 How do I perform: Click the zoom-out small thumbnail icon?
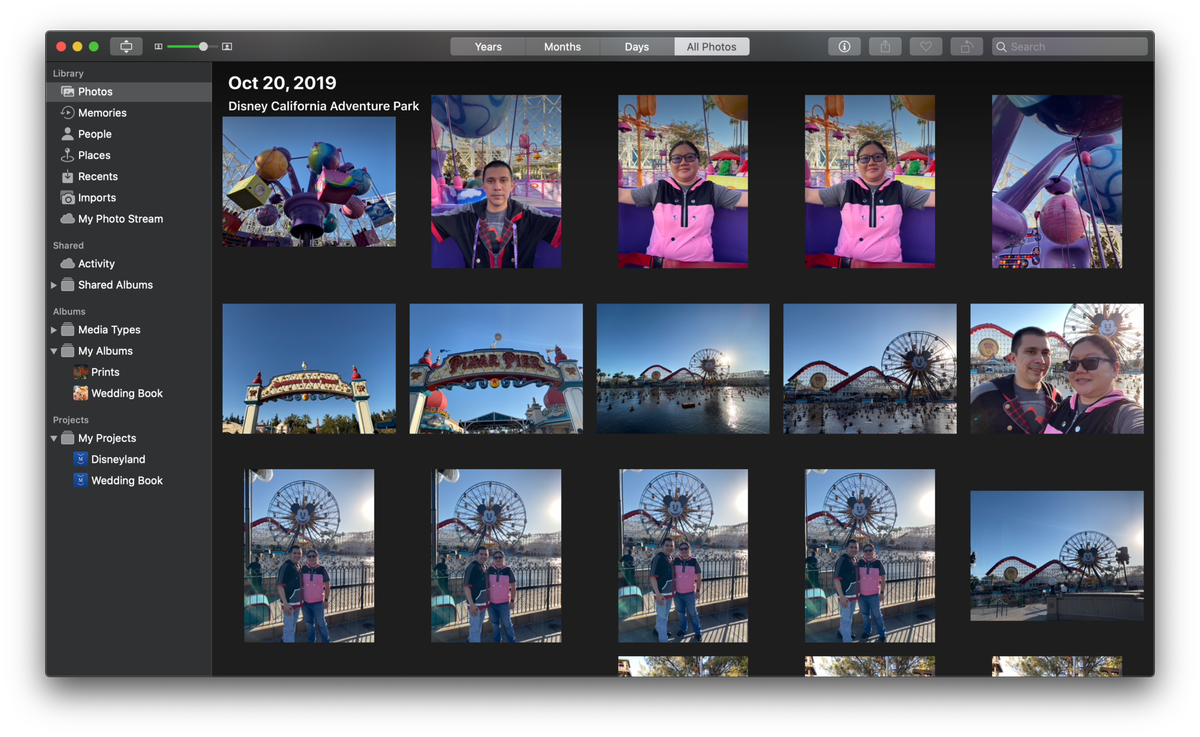(158, 47)
